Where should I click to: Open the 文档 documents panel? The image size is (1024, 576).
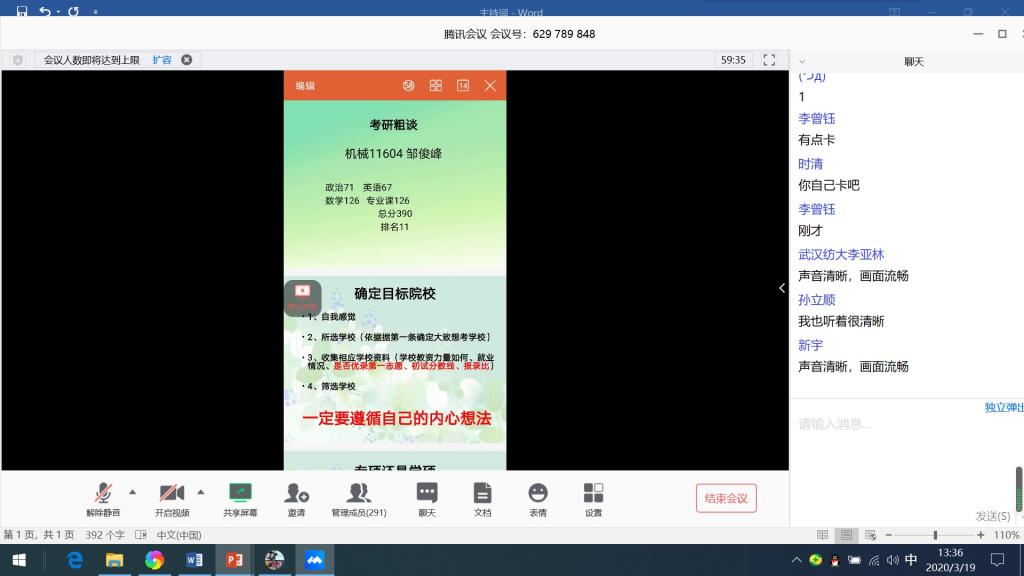tap(482, 497)
